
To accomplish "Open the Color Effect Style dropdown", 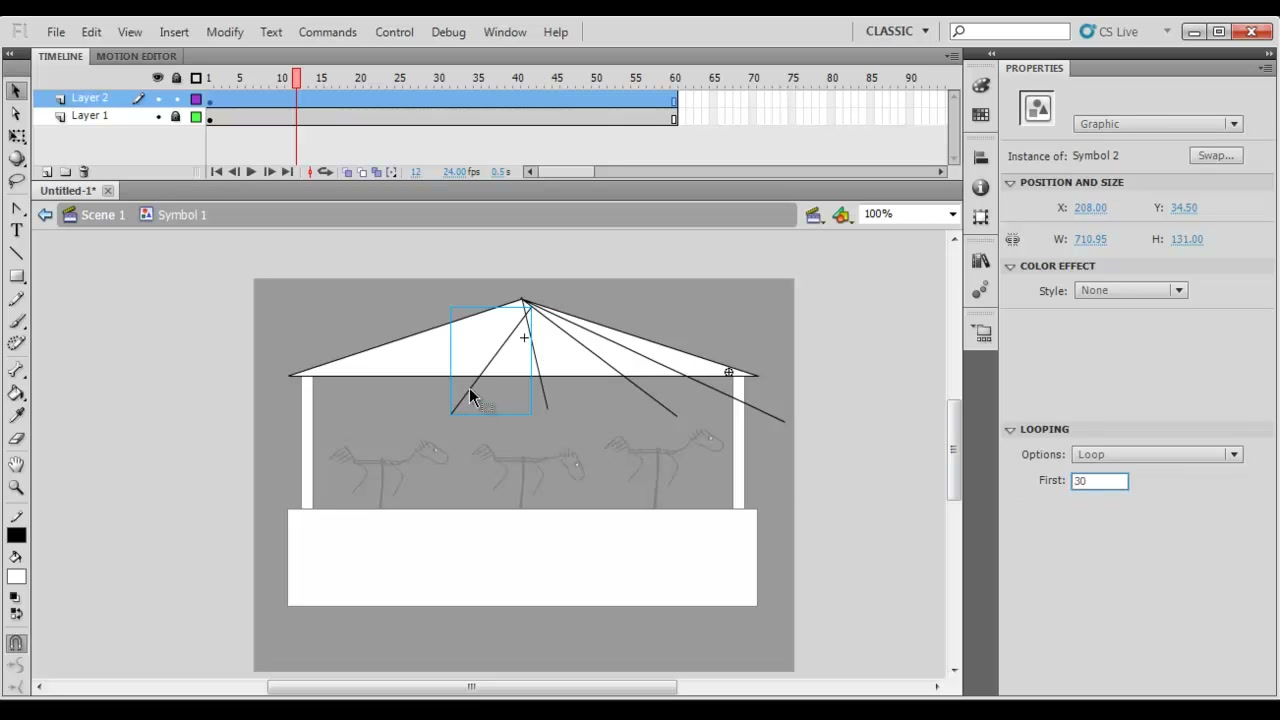I will [1131, 290].
